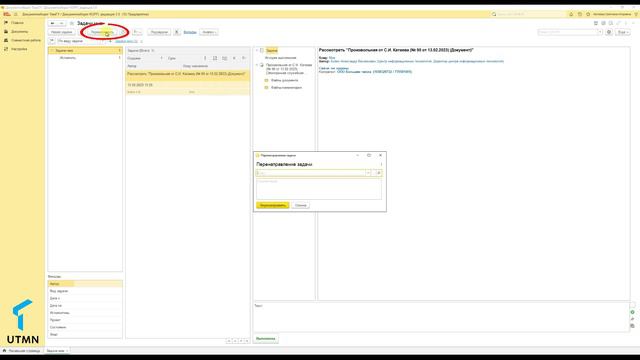The width and height of the screenshot is (640, 360).
Task: Click the back navigation arrow
Action: 53,23
